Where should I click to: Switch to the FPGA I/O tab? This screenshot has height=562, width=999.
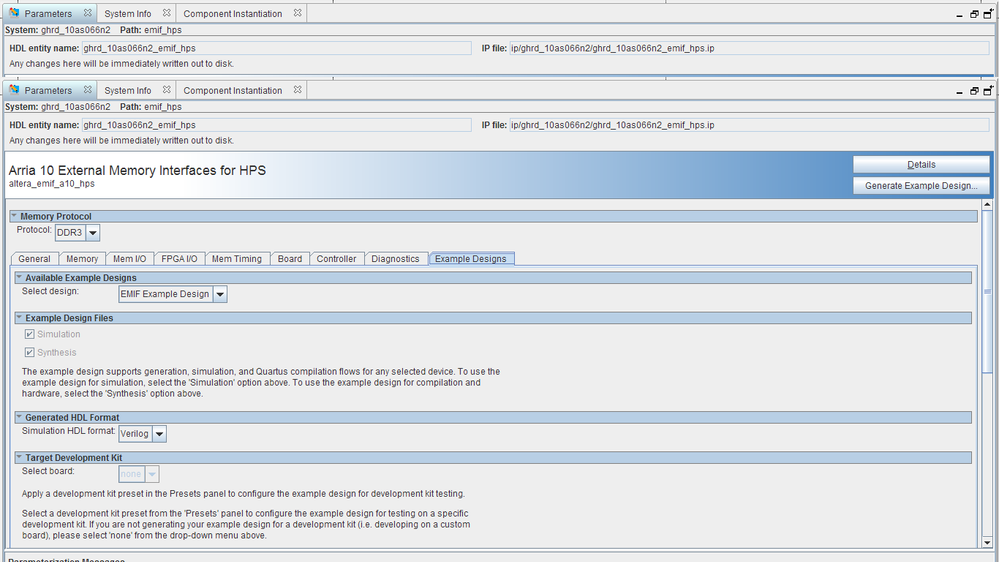[x=179, y=259]
